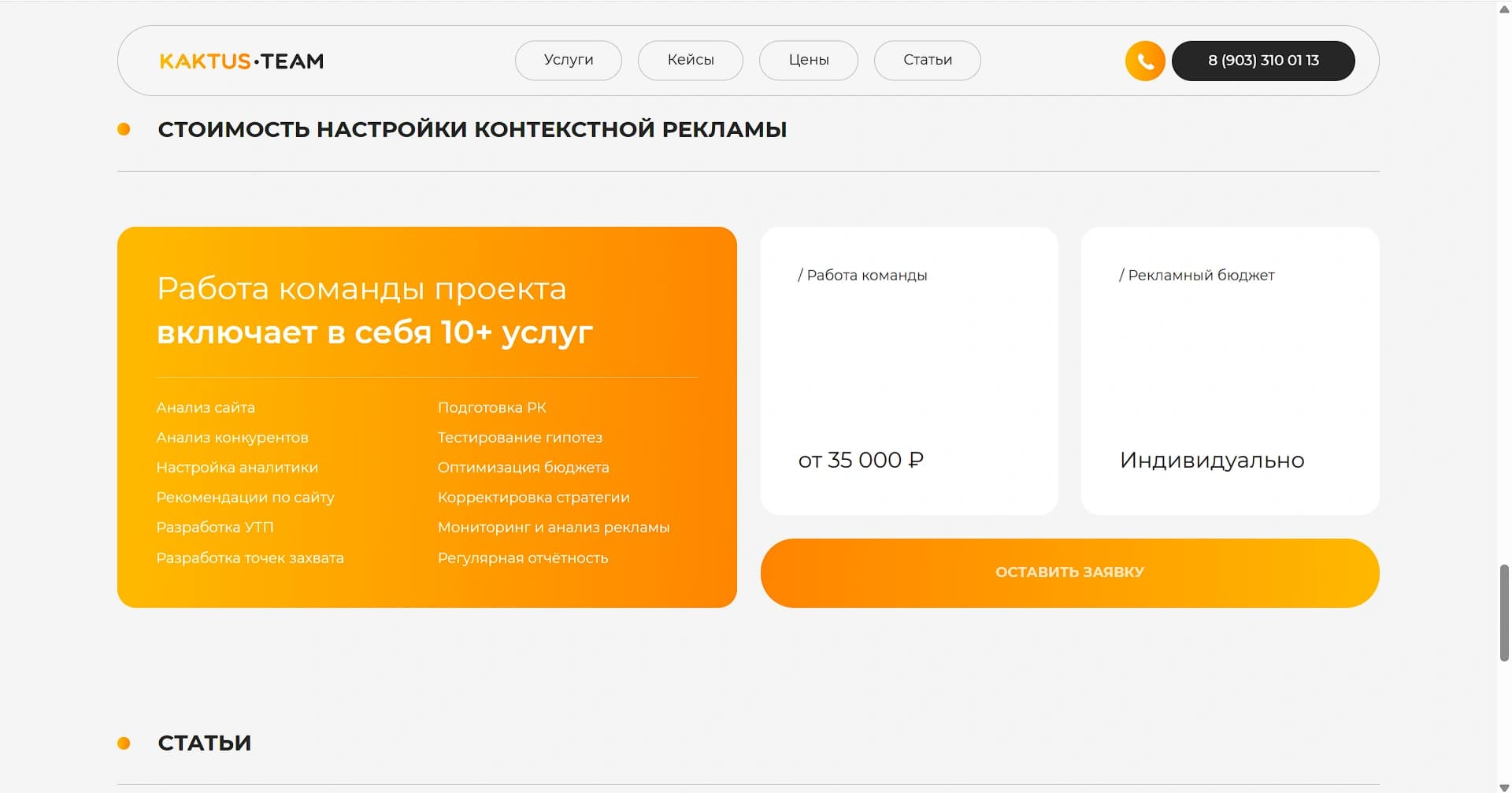The width and height of the screenshot is (1512, 793).
Task: Click the KAKTUS.TEAM logo
Action: click(241, 61)
